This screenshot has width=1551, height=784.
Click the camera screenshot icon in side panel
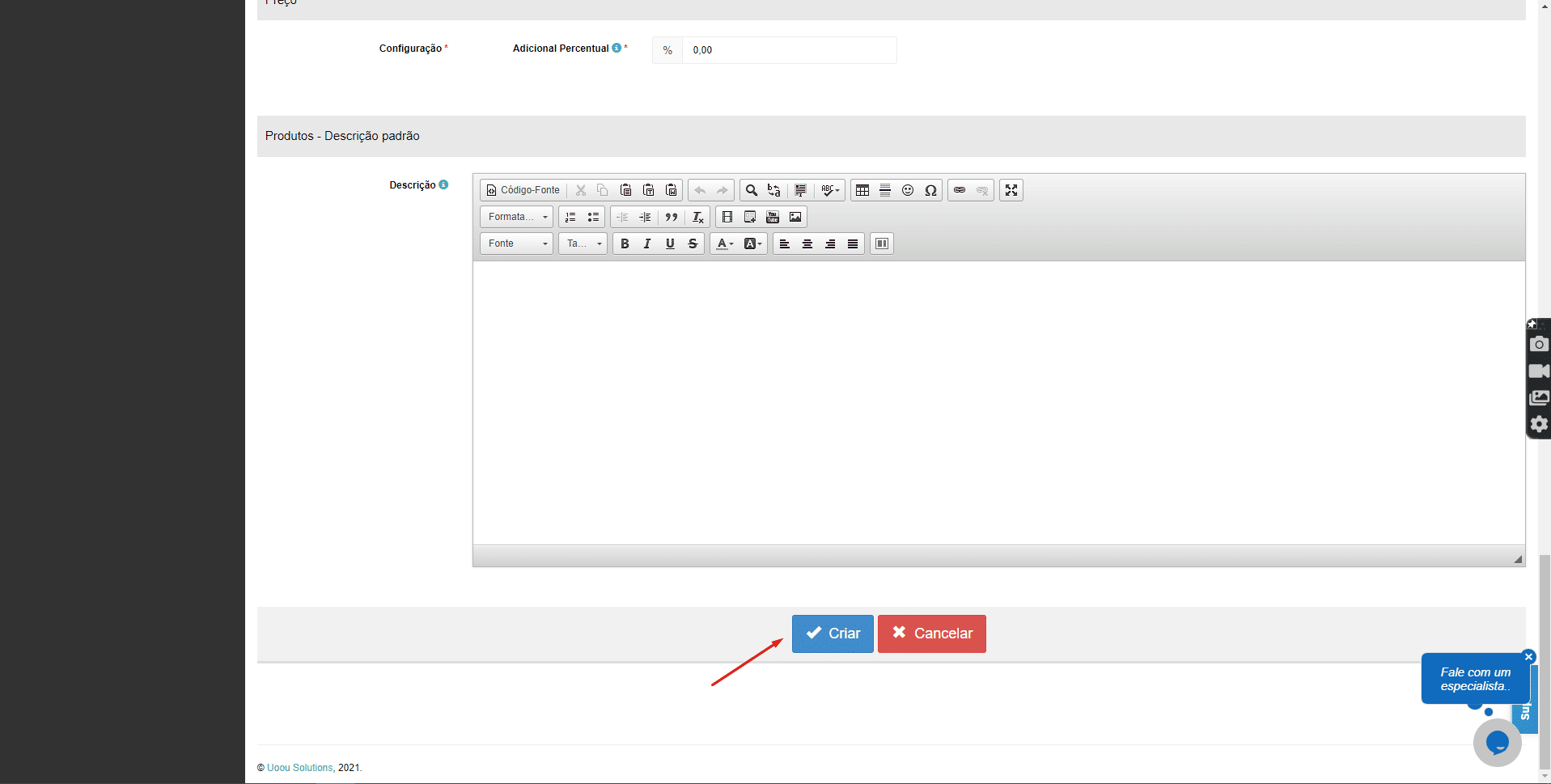(1539, 344)
